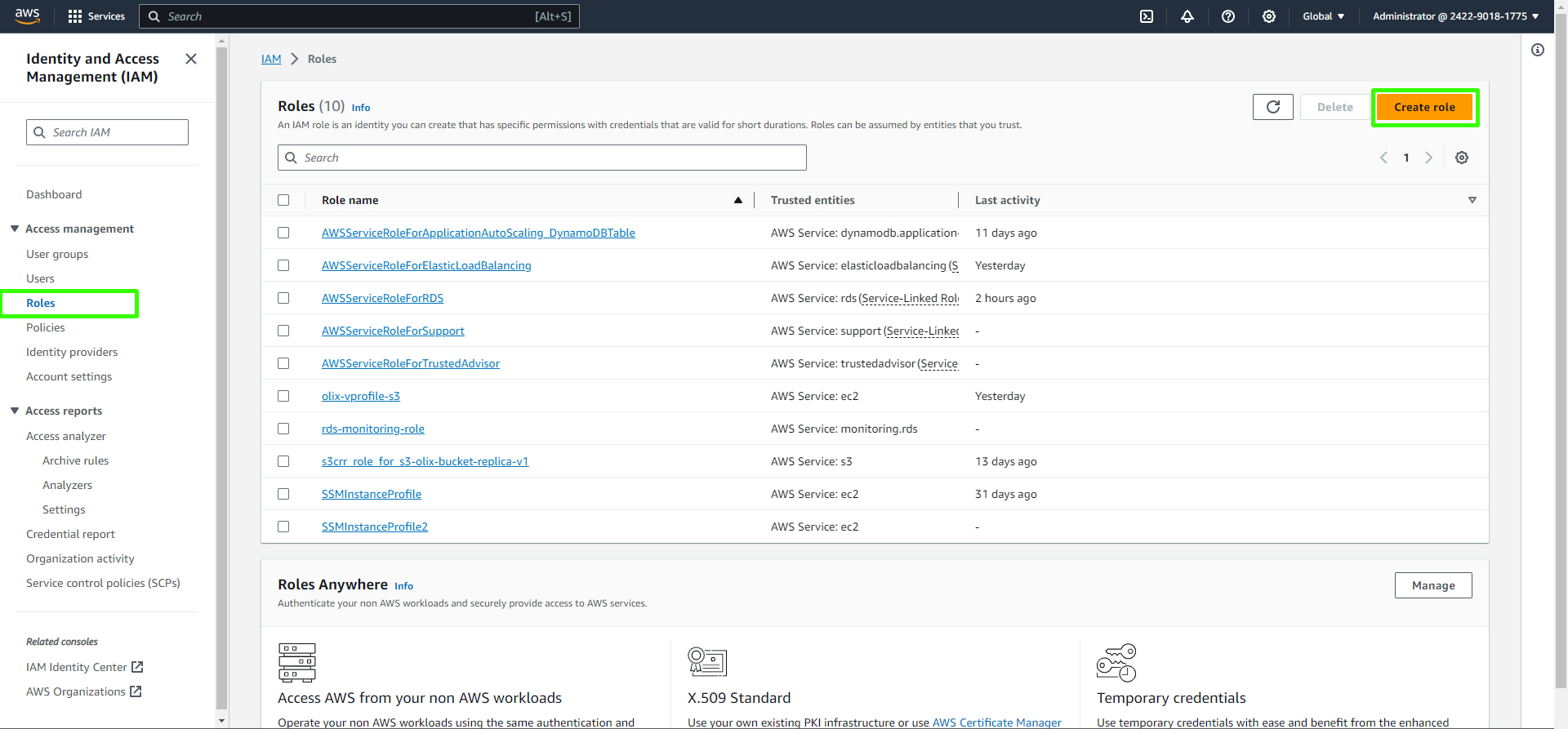Image resolution: width=1568 pixels, height=729 pixels.
Task: Open the s3crr_role_for_s3-olix-bucket-replica-v1 link
Action: coord(425,461)
